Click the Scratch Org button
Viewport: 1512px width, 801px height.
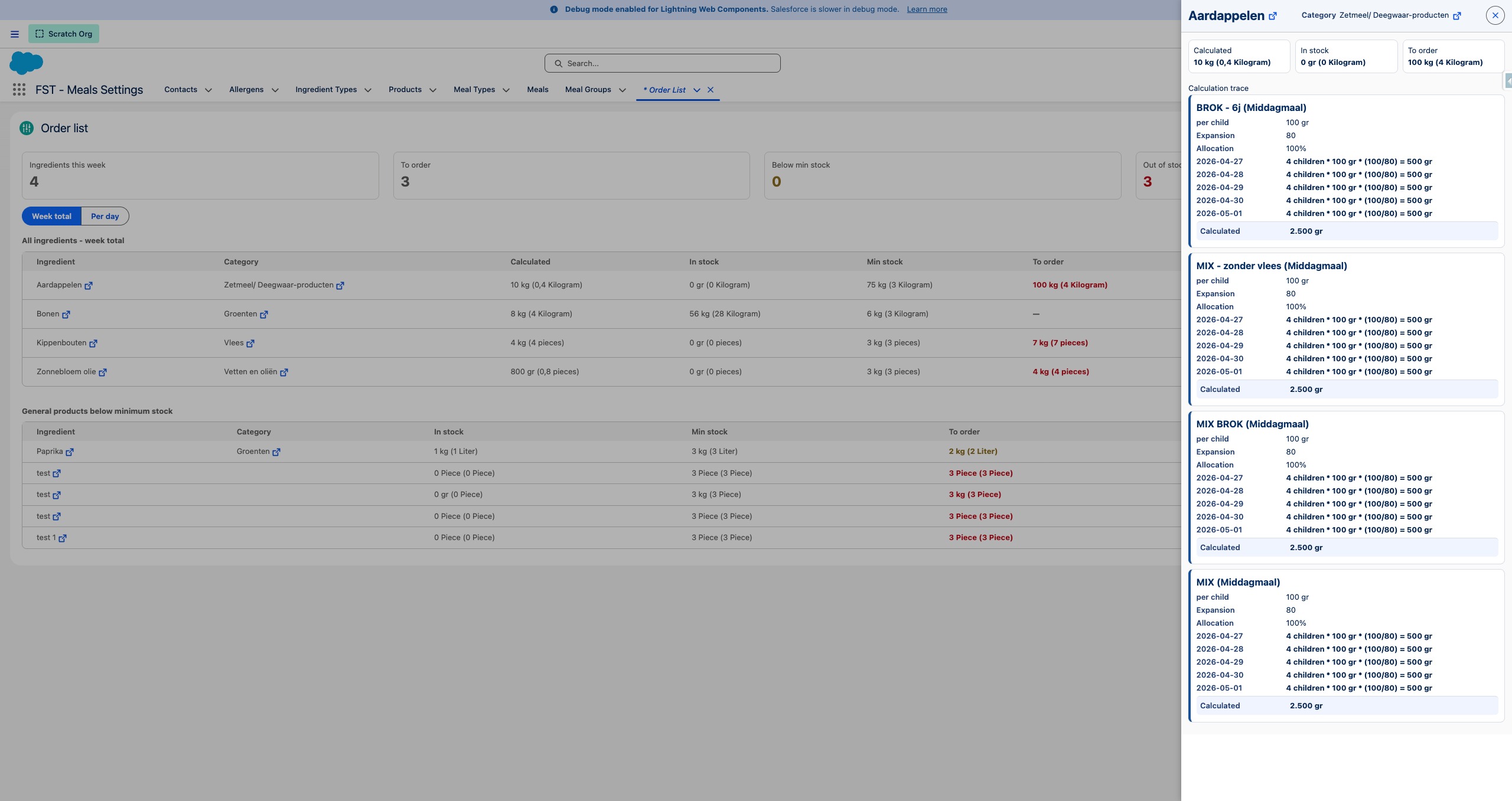point(64,34)
